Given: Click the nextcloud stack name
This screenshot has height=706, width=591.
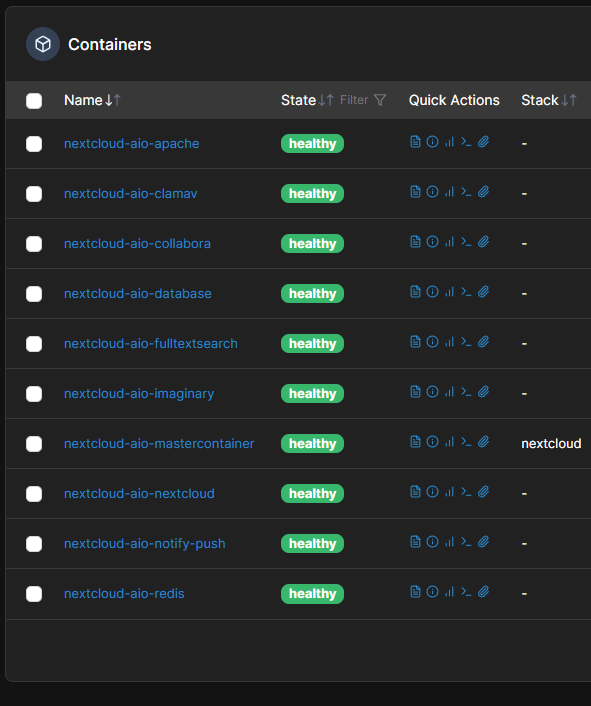Looking at the screenshot, I should pos(551,444).
